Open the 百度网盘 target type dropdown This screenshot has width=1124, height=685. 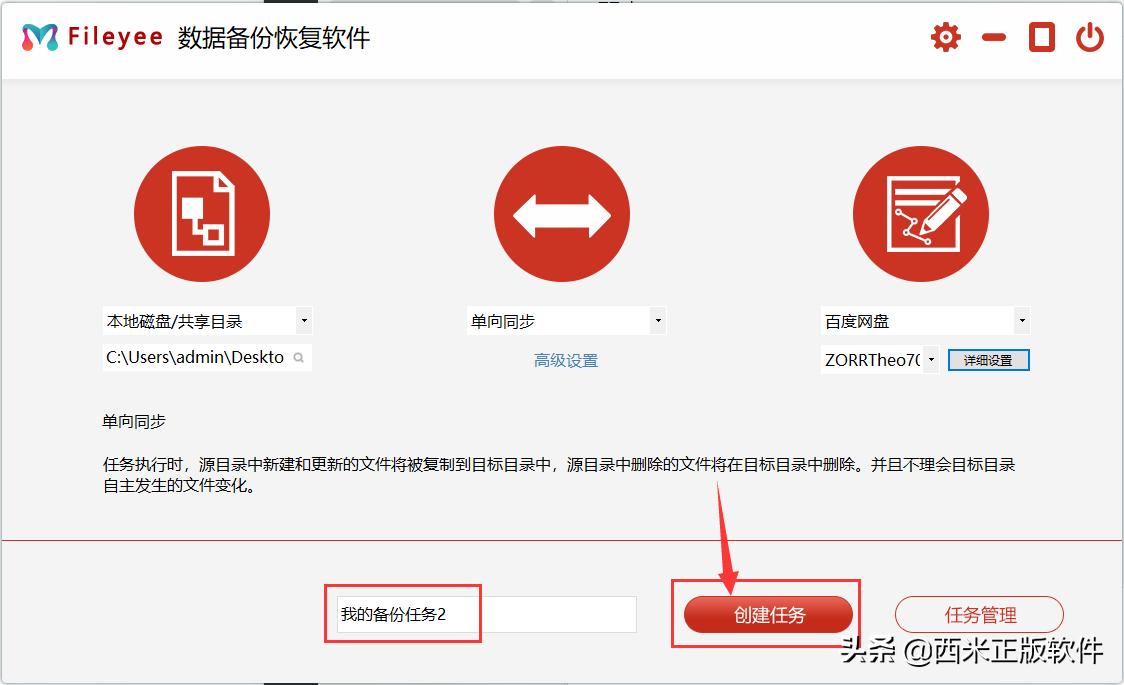click(1021, 320)
